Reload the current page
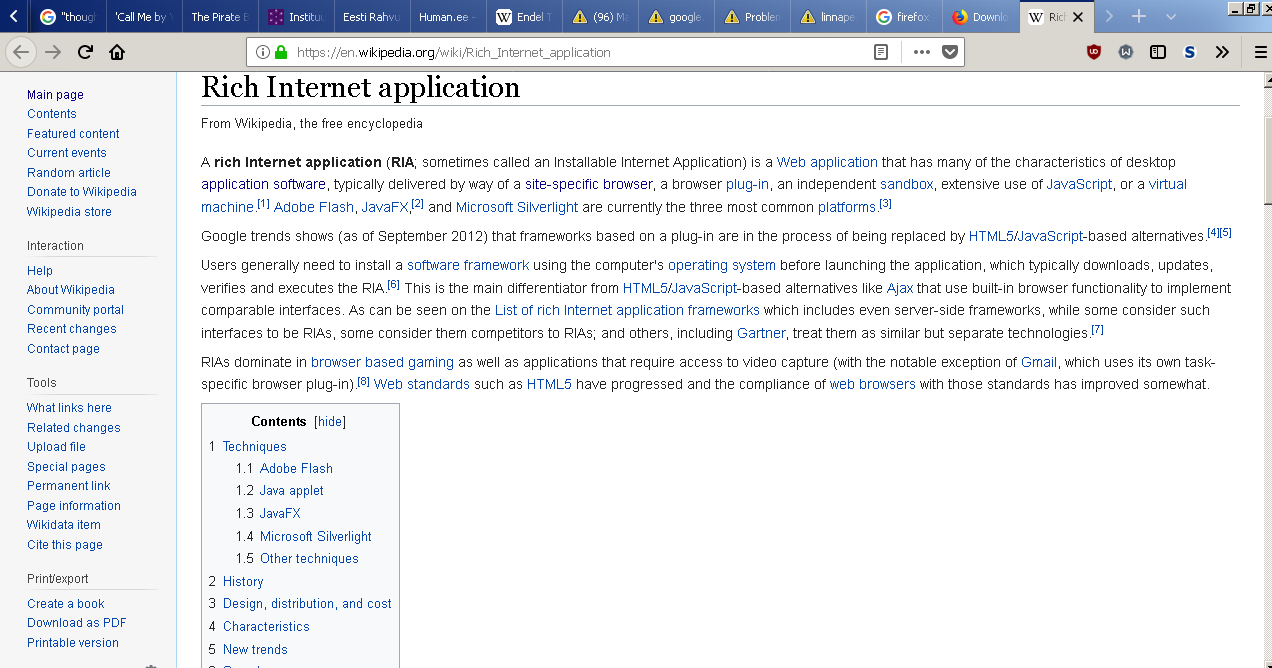 (x=85, y=52)
